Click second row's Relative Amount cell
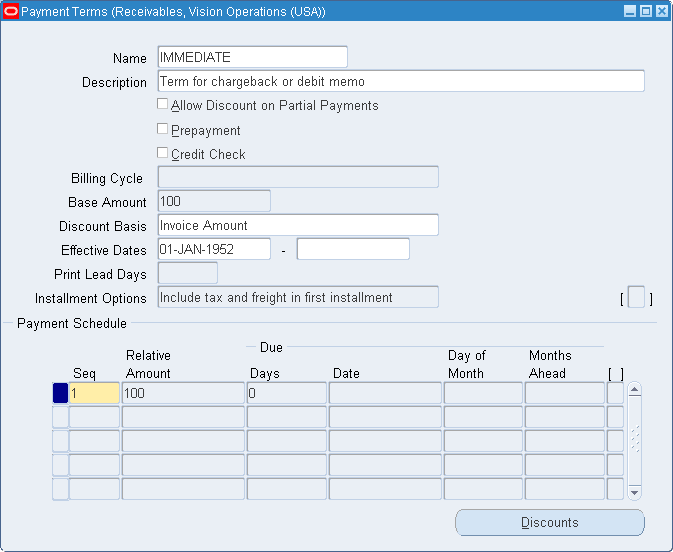The image size is (673, 552). tap(183, 417)
